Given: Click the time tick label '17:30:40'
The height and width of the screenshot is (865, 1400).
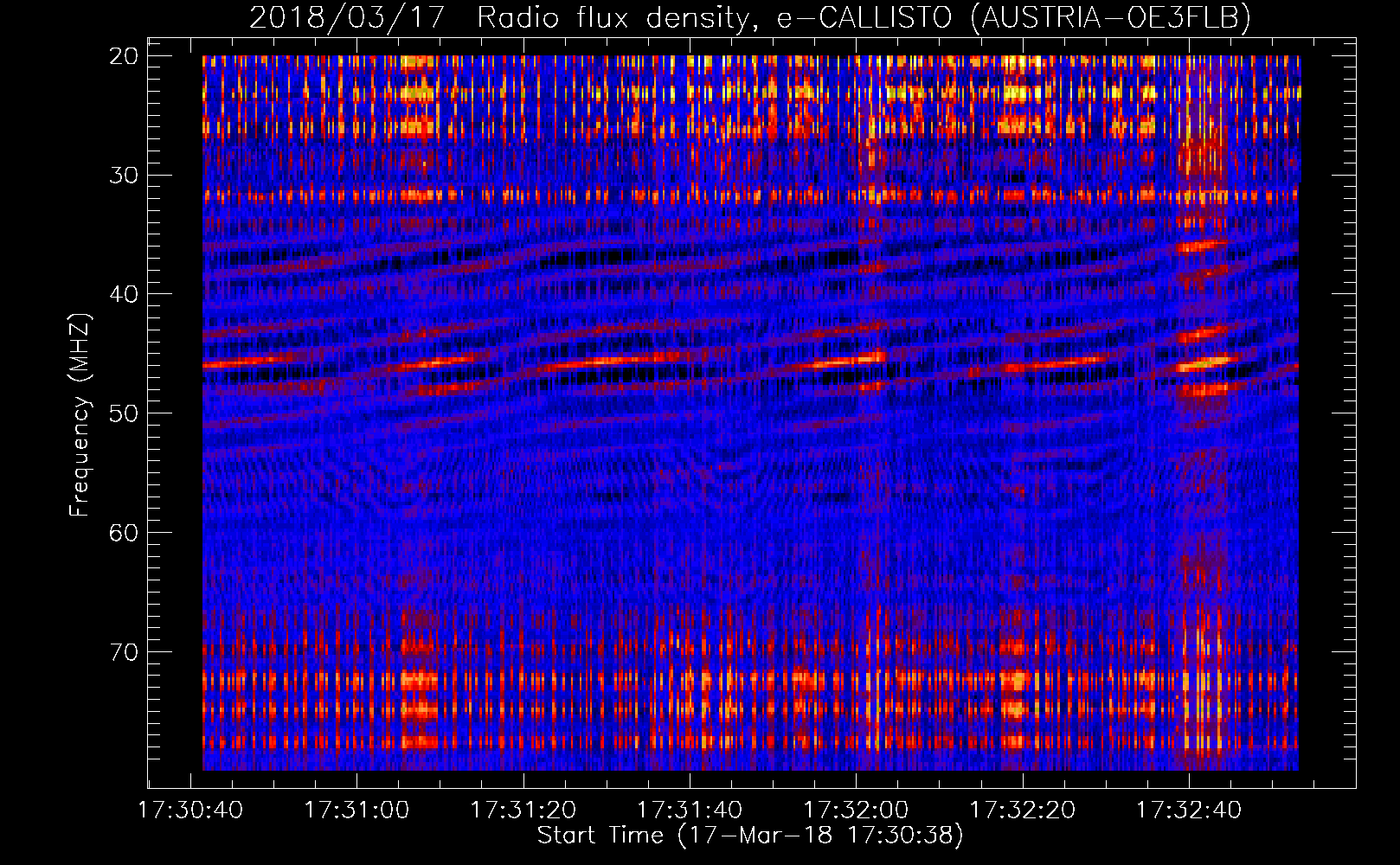Looking at the screenshot, I should click(x=190, y=811).
